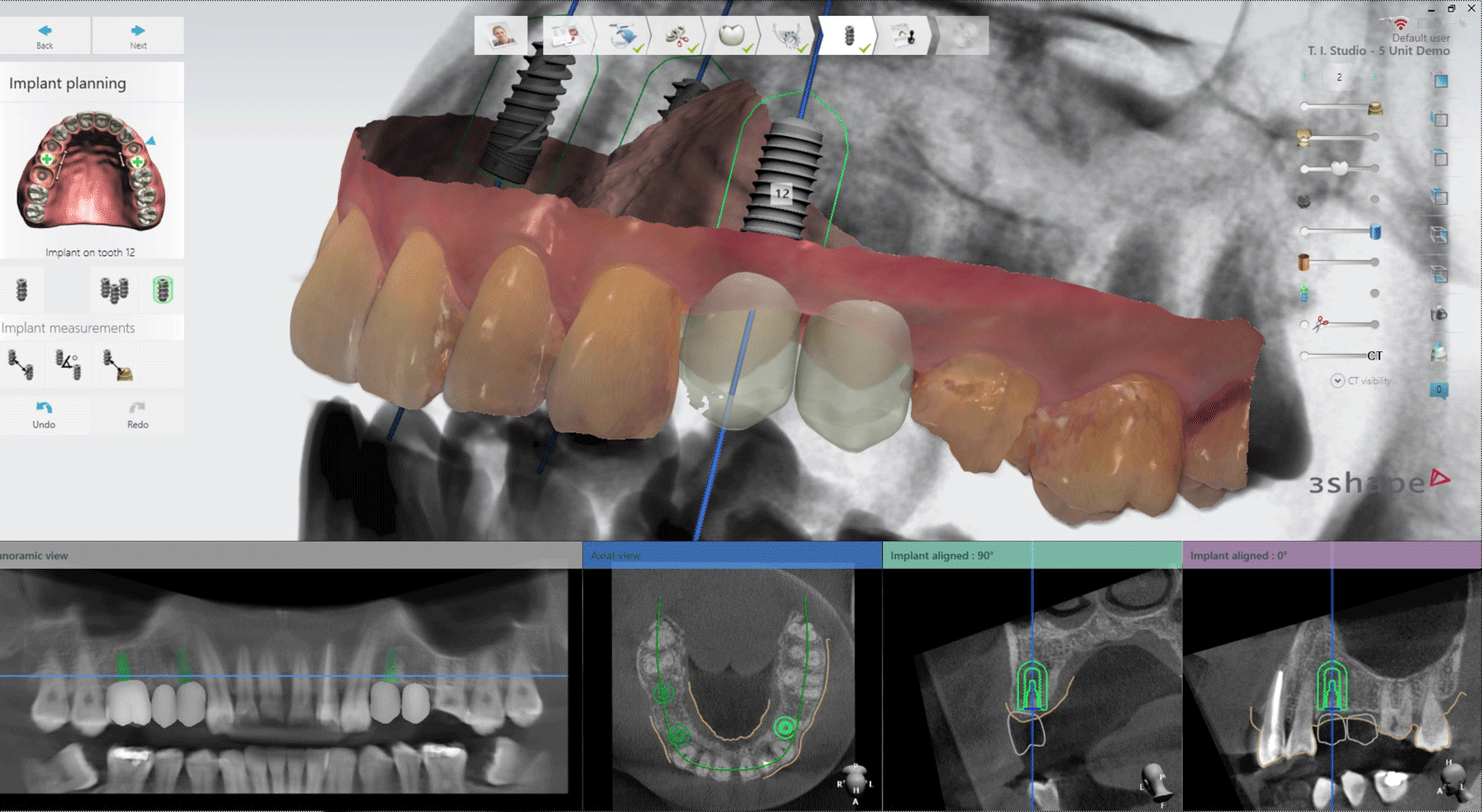Open the scissors trimming workflow step
Screen dimensions: 1482x812
(678, 36)
